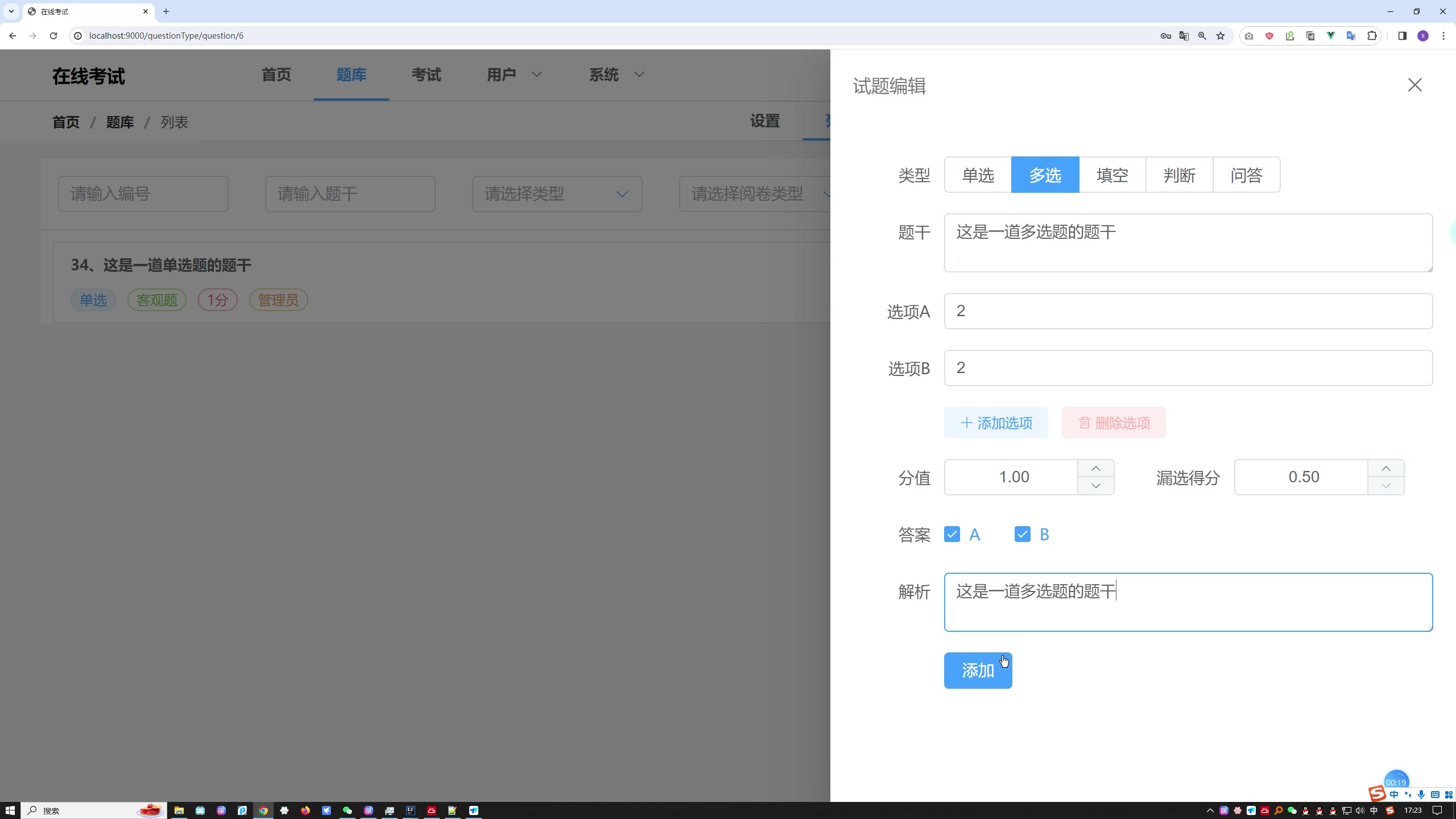The image size is (1456, 819).
Task: Click the site info icon before the URL
Action: [x=78, y=36]
